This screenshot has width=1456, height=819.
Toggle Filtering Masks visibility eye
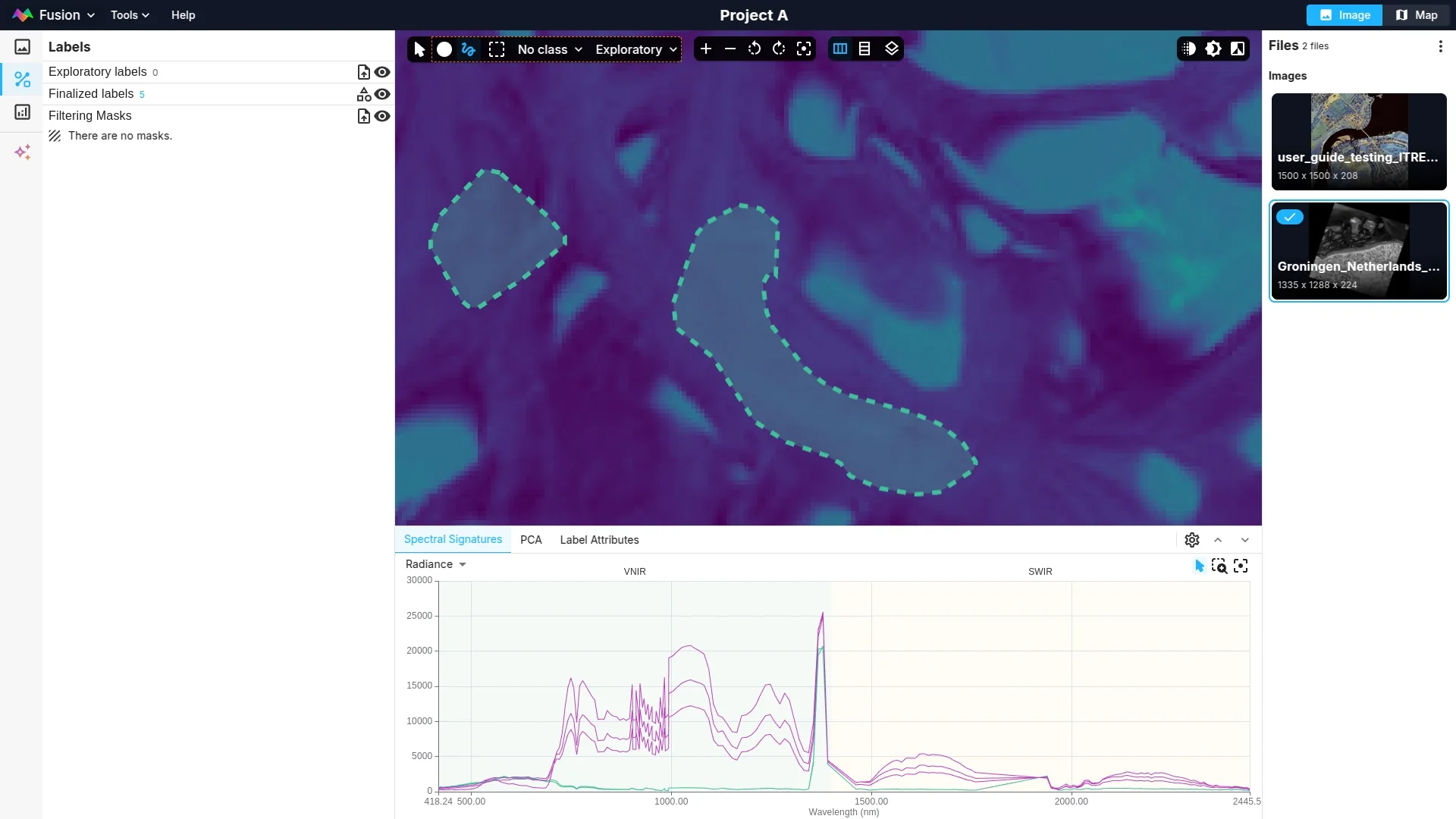pos(382,116)
